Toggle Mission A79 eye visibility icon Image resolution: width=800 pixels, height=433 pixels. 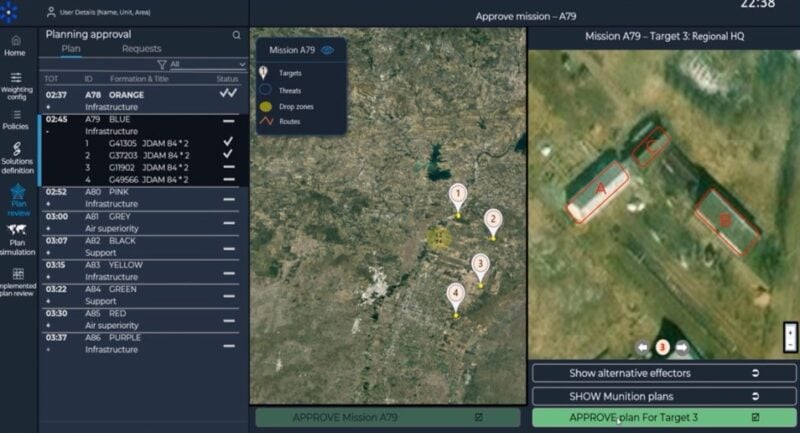coord(327,49)
